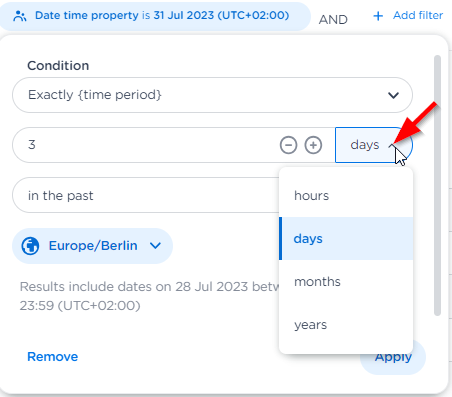Click the plus icon beside Add filter
452x397 pixels.
(378, 16)
